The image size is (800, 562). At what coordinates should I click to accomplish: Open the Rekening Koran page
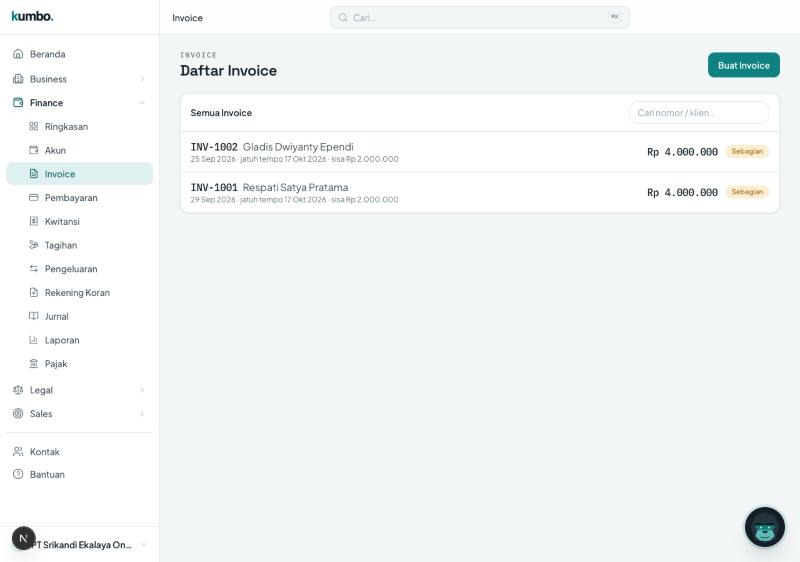click(x=80, y=292)
